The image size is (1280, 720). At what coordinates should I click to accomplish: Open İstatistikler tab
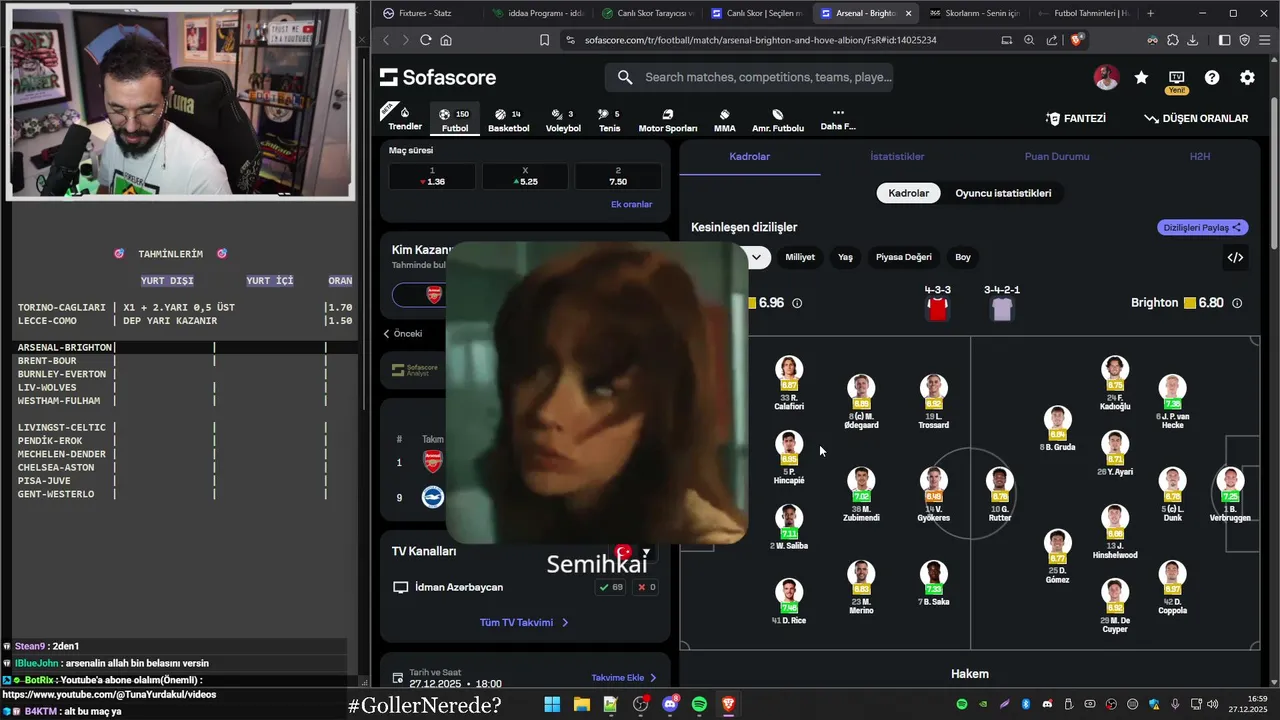pyautogui.click(x=897, y=157)
